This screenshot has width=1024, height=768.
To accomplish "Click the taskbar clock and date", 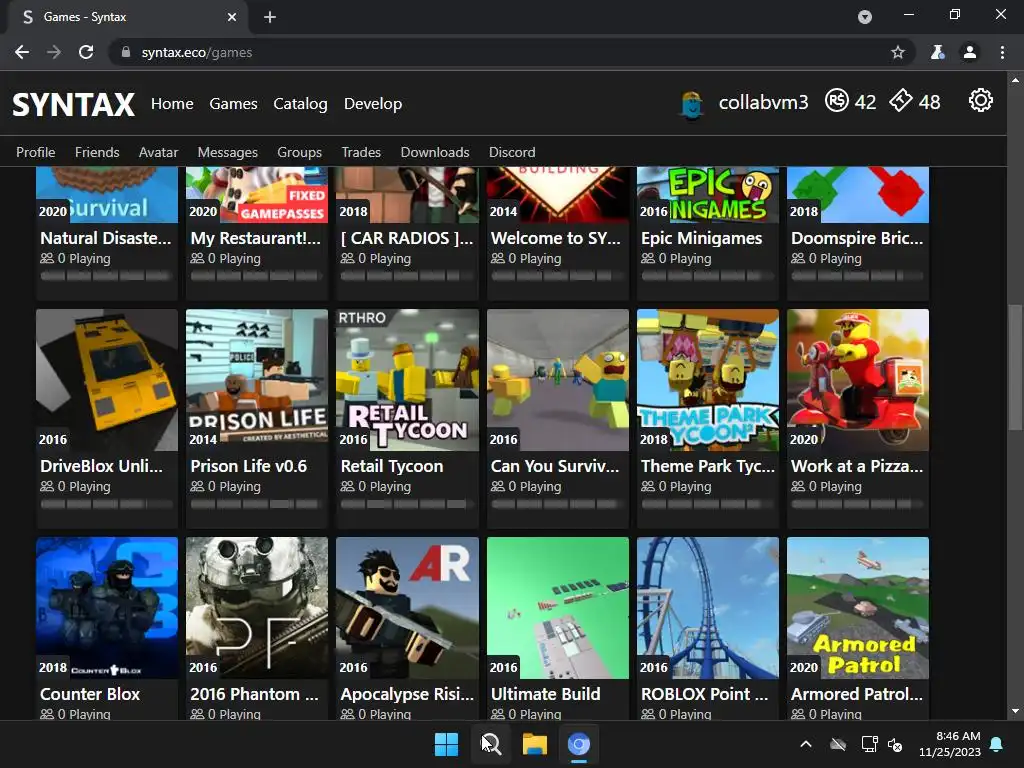I will coord(950,744).
